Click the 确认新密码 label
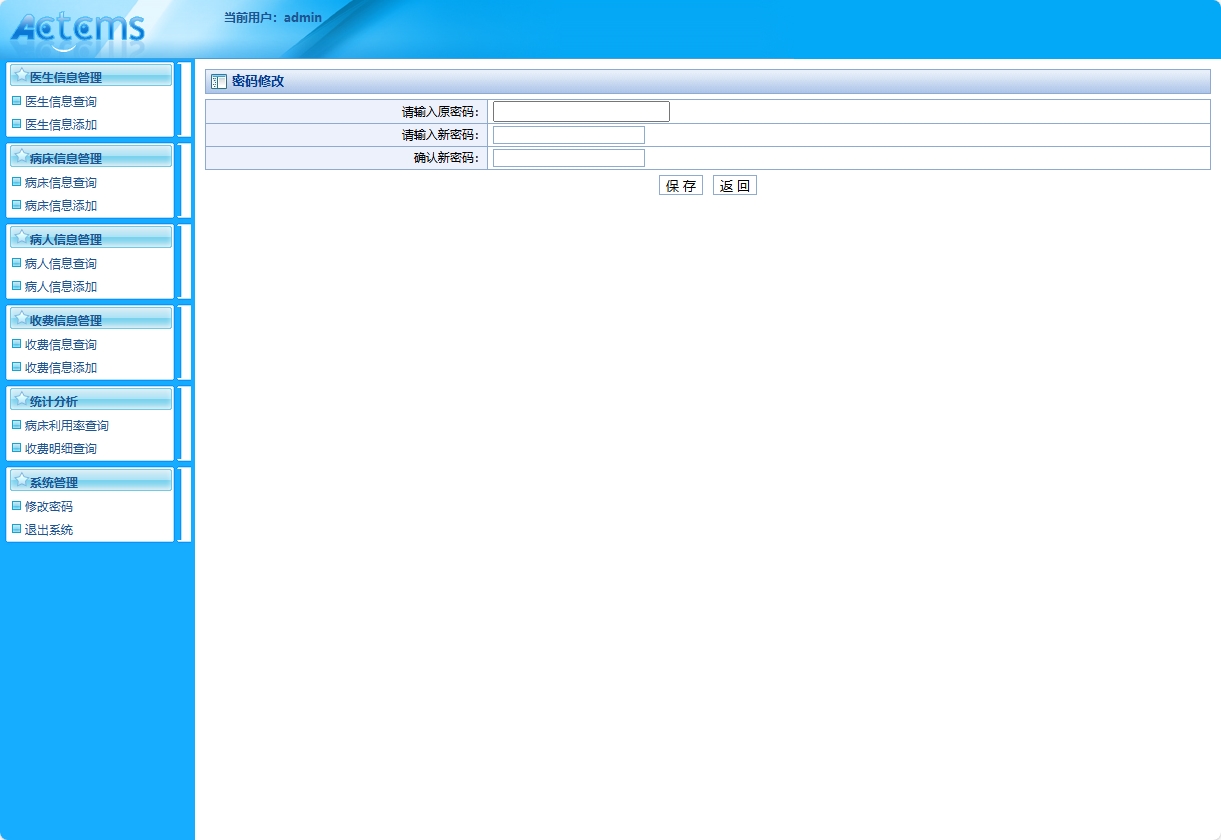 pos(446,158)
